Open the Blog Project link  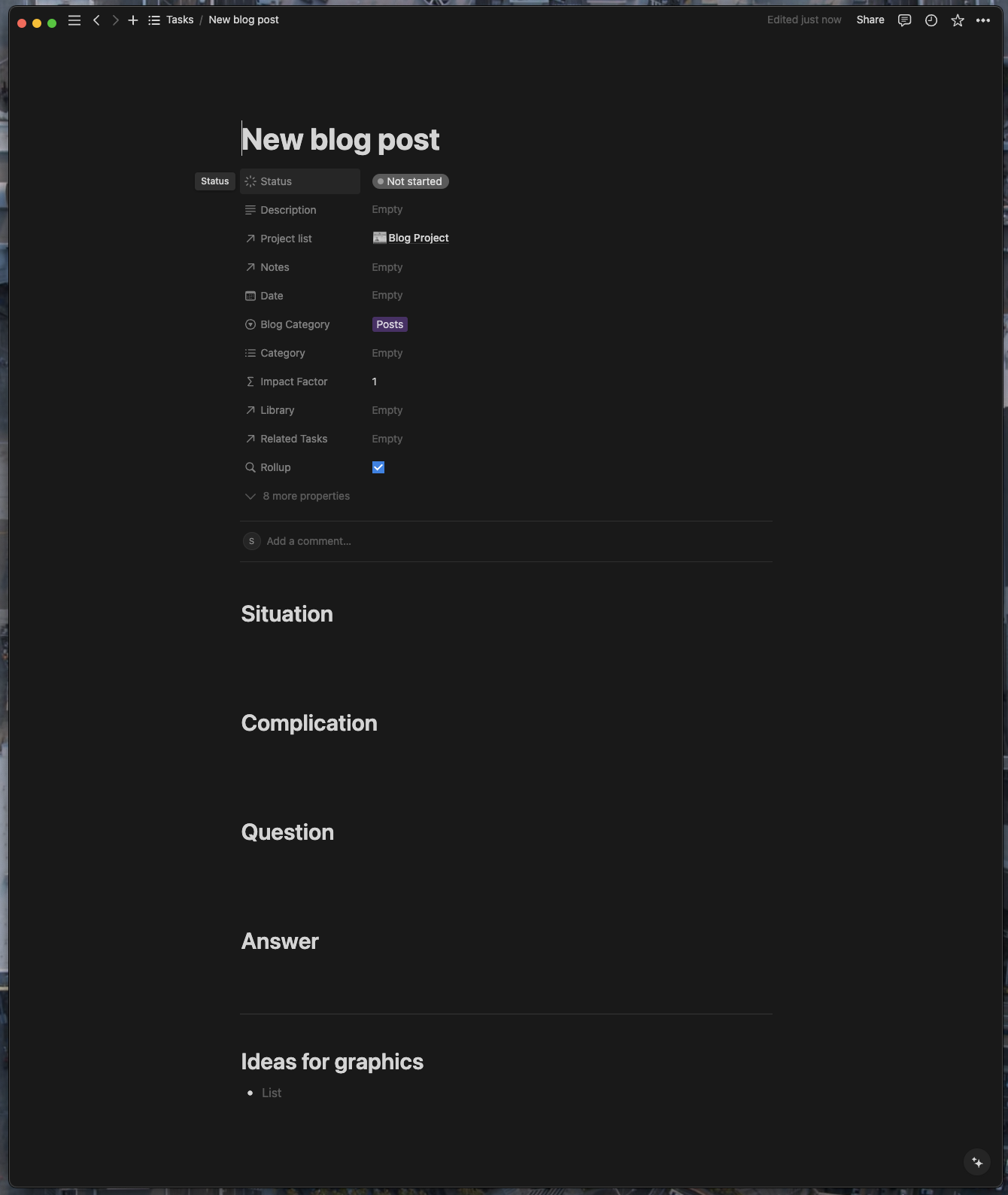pos(417,238)
